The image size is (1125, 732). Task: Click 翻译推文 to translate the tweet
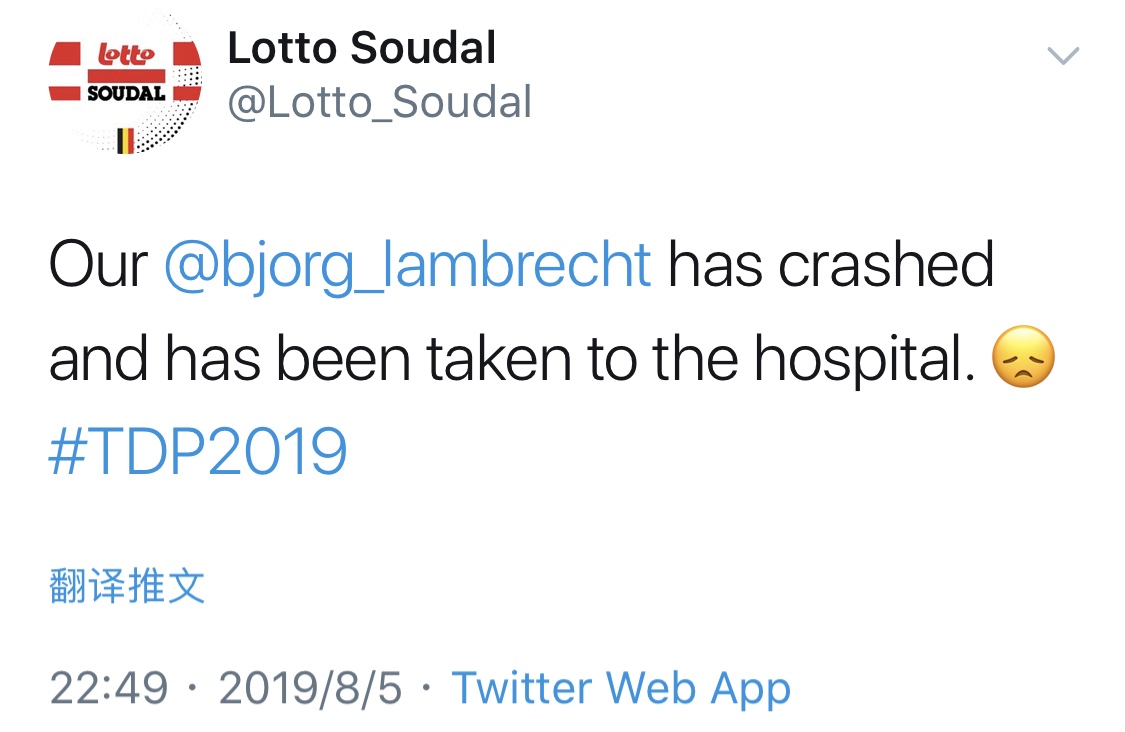127,585
